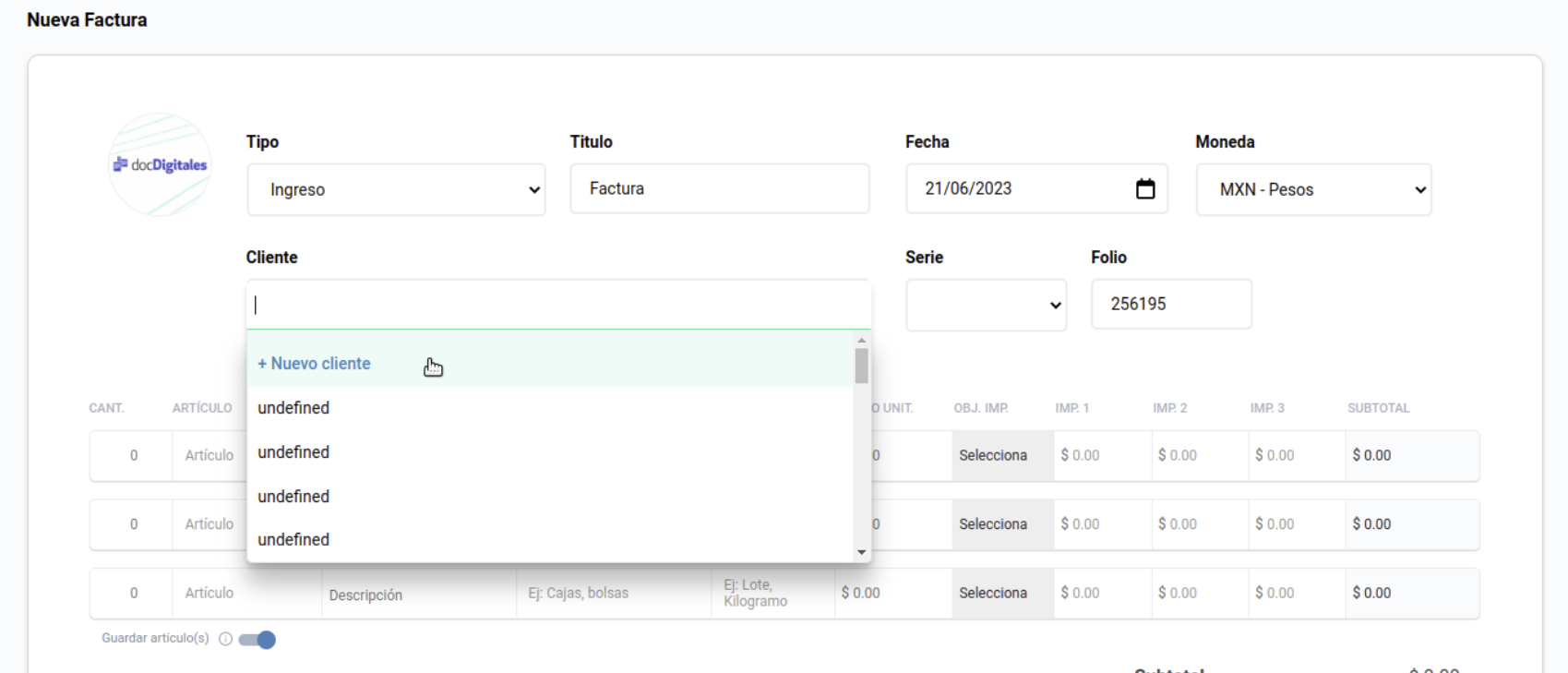
Task: Click the Ej: Cajas, bolsas field
Action: pos(613,593)
